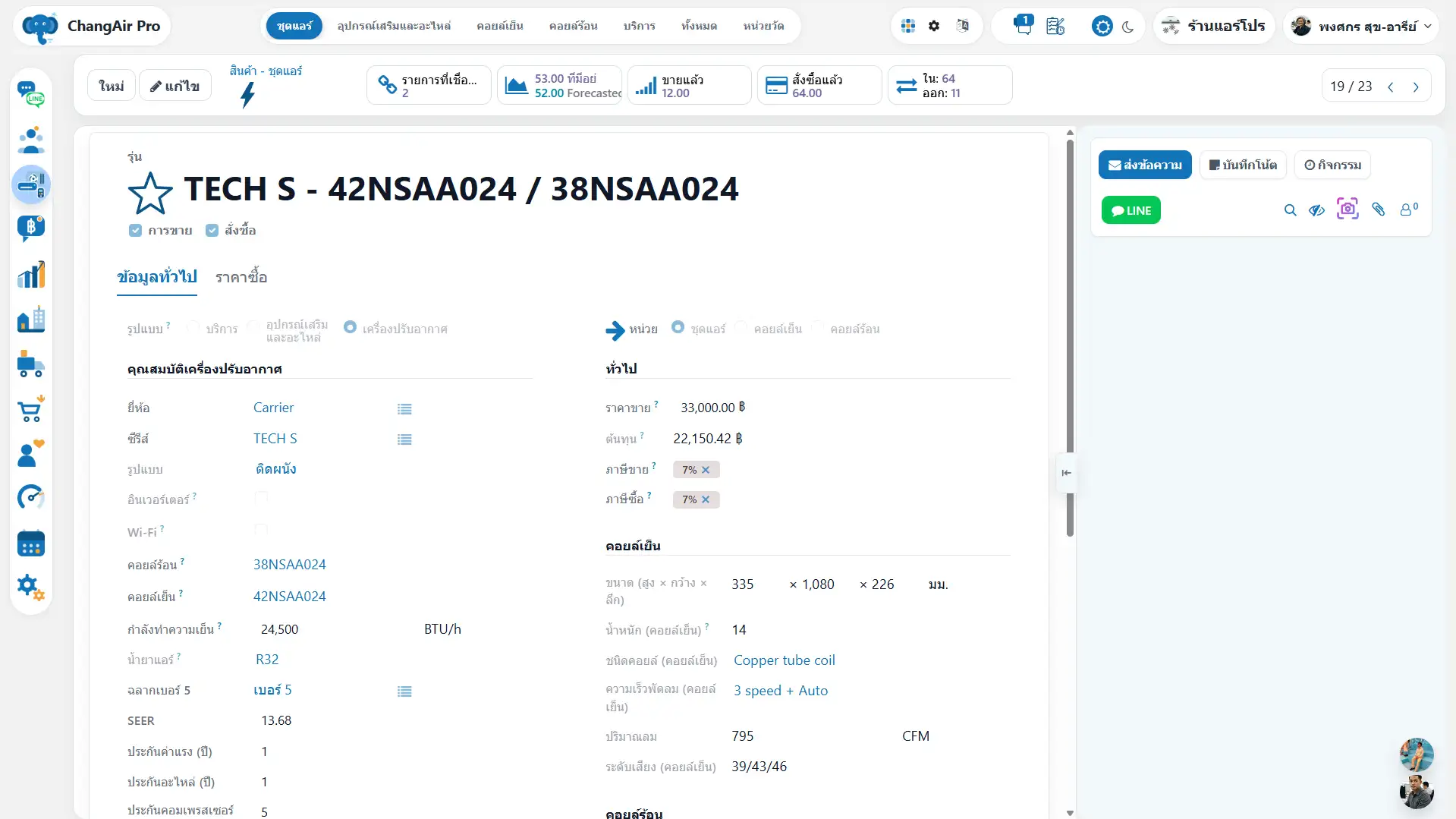This screenshot has height=819, width=1456.
Task: Click the lightning bolt action icon
Action: [247, 95]
